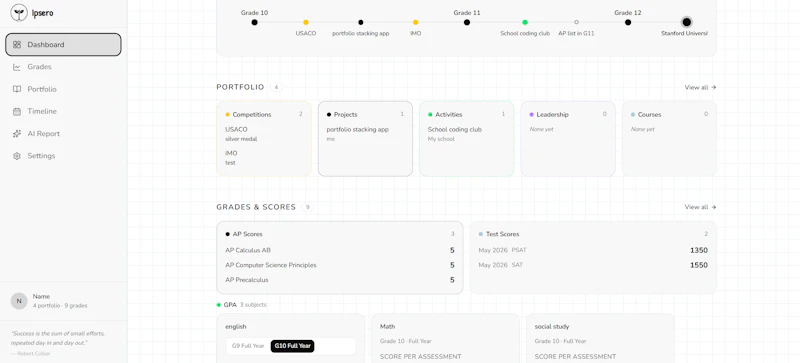Select the portfolio stacking app timeline dot
Viewport: 800px width, 363px height.
click(361, 22)
